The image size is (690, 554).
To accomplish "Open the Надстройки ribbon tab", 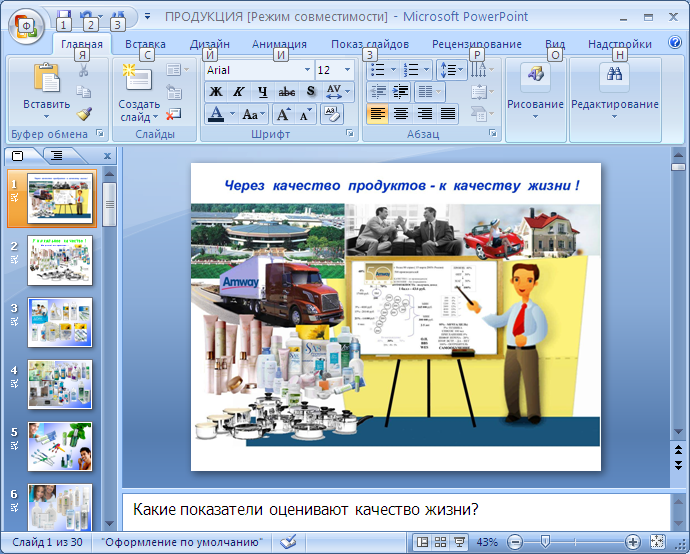I will (x=620, y=44).
